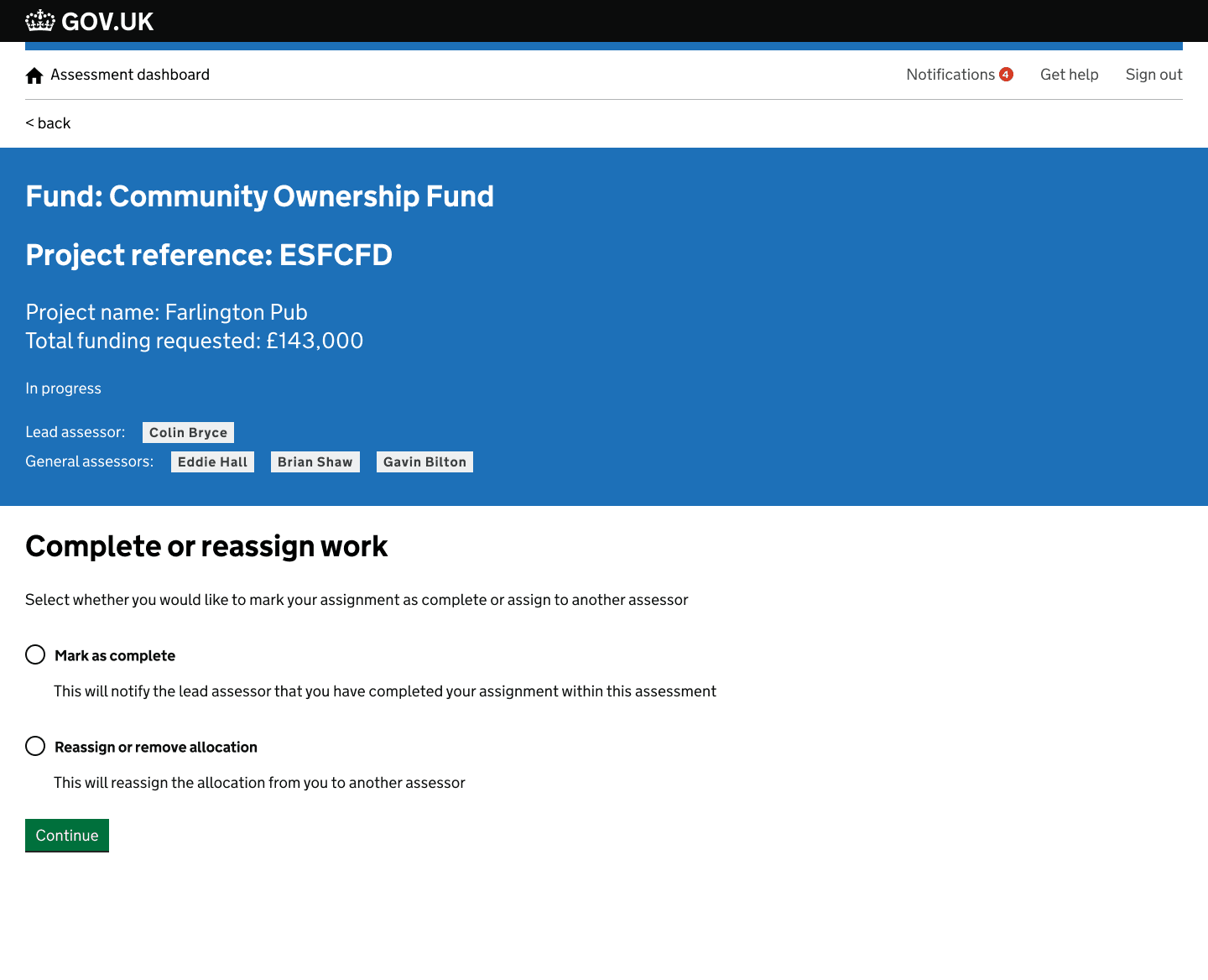Click the Gavin Bilton assessor tag
Image resolution: width=1208 pixels, height=980 pixels.
(424, 461)
